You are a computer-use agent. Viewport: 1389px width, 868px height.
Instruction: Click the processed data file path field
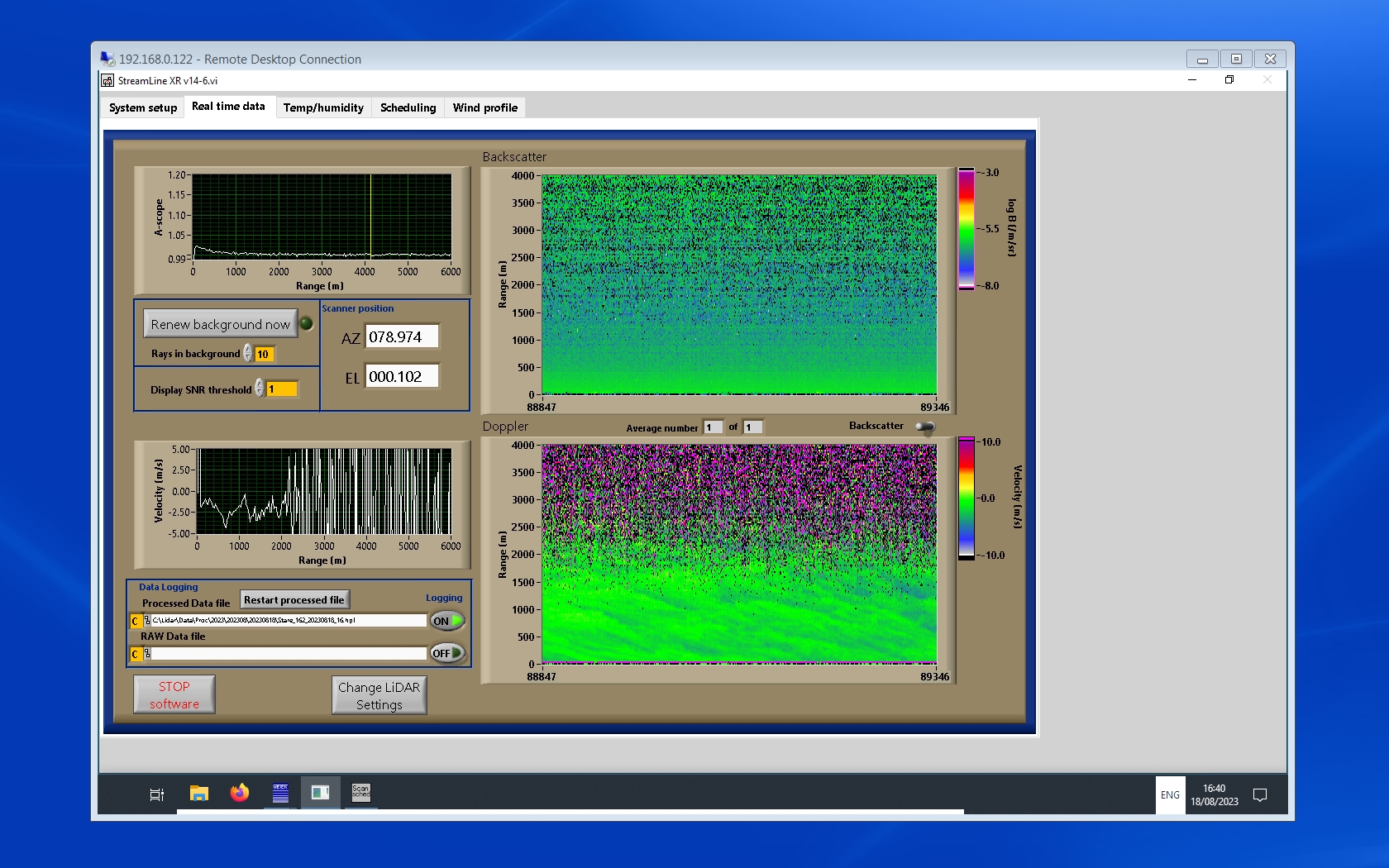tap(288, 620)
